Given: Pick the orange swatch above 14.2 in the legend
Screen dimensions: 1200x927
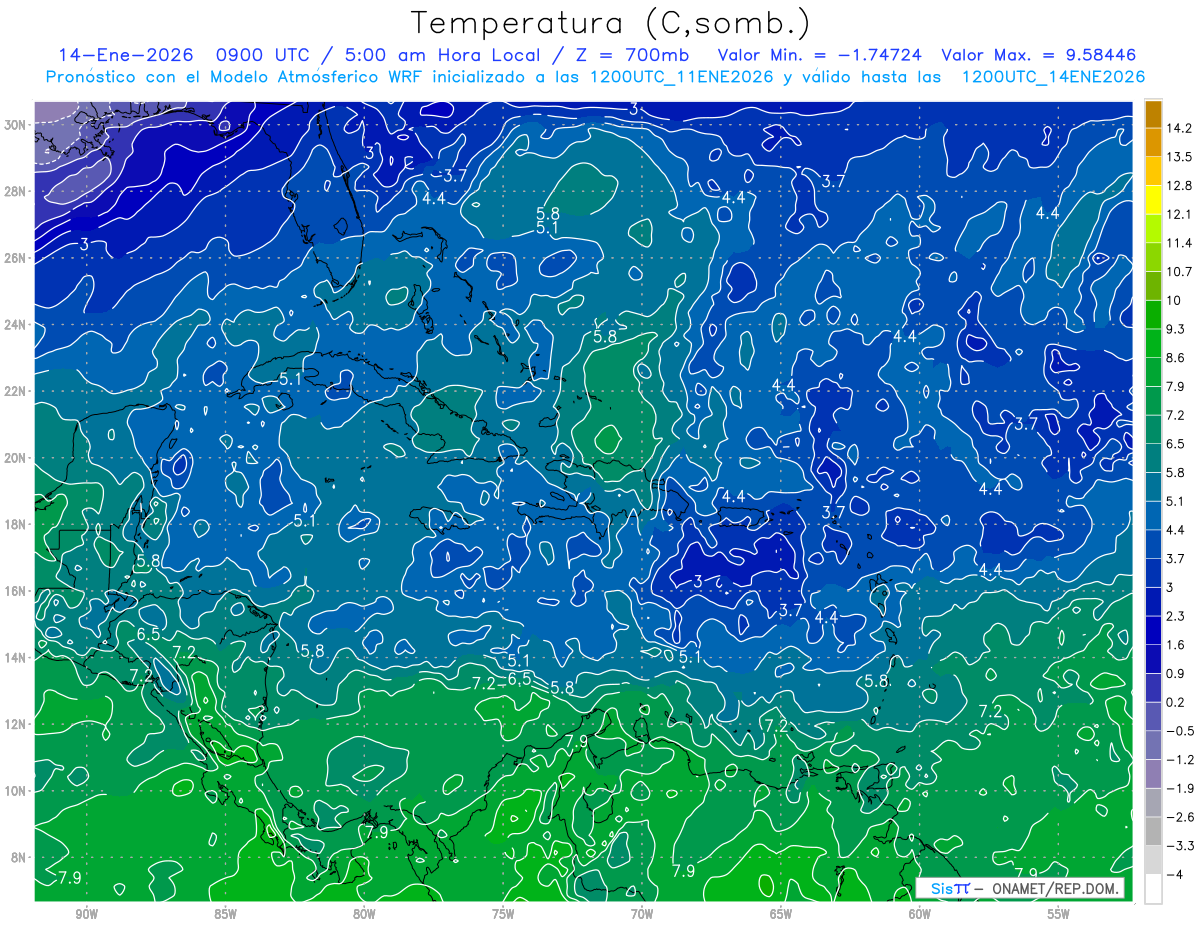Looking at the screenshot, I should tap(1153, 113).
